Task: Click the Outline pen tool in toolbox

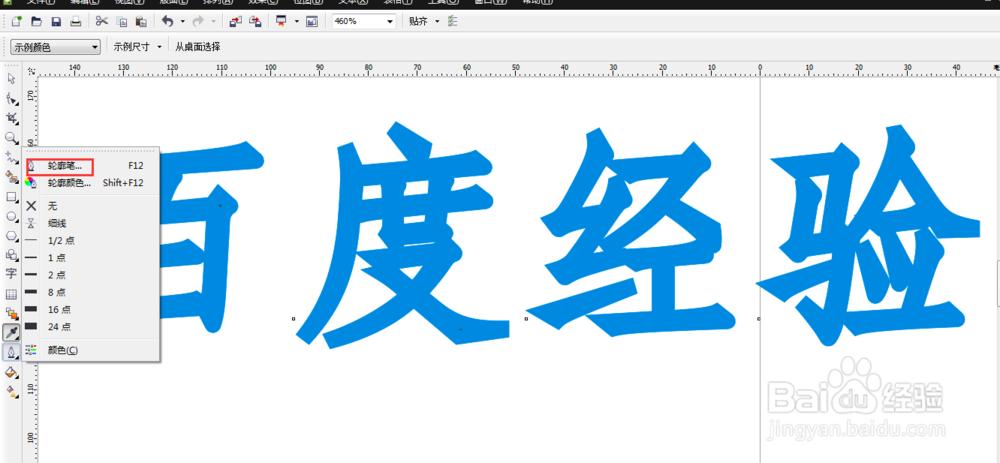Action: pos(11,352)
